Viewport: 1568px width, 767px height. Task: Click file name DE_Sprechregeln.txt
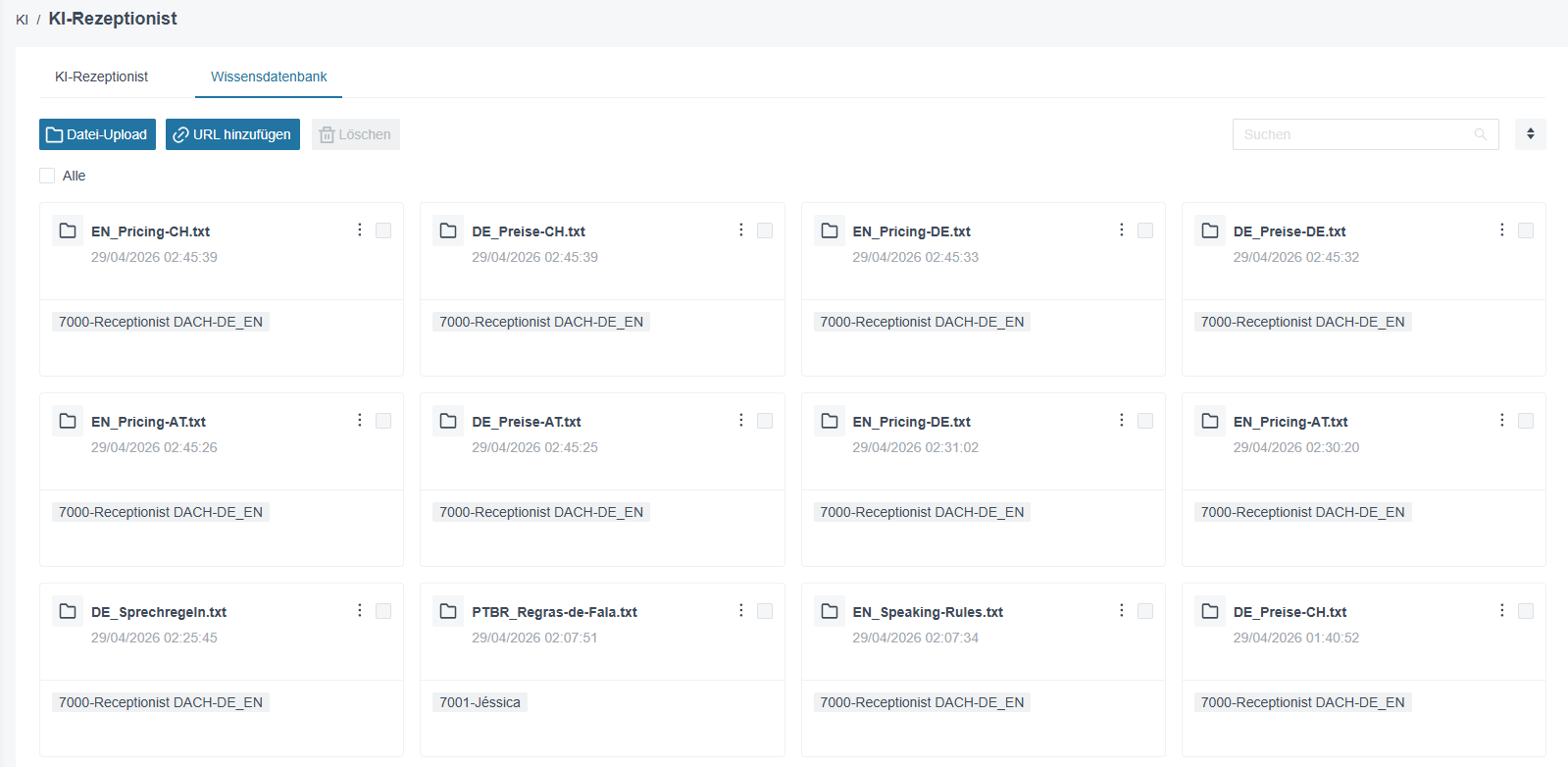[159, 612]
